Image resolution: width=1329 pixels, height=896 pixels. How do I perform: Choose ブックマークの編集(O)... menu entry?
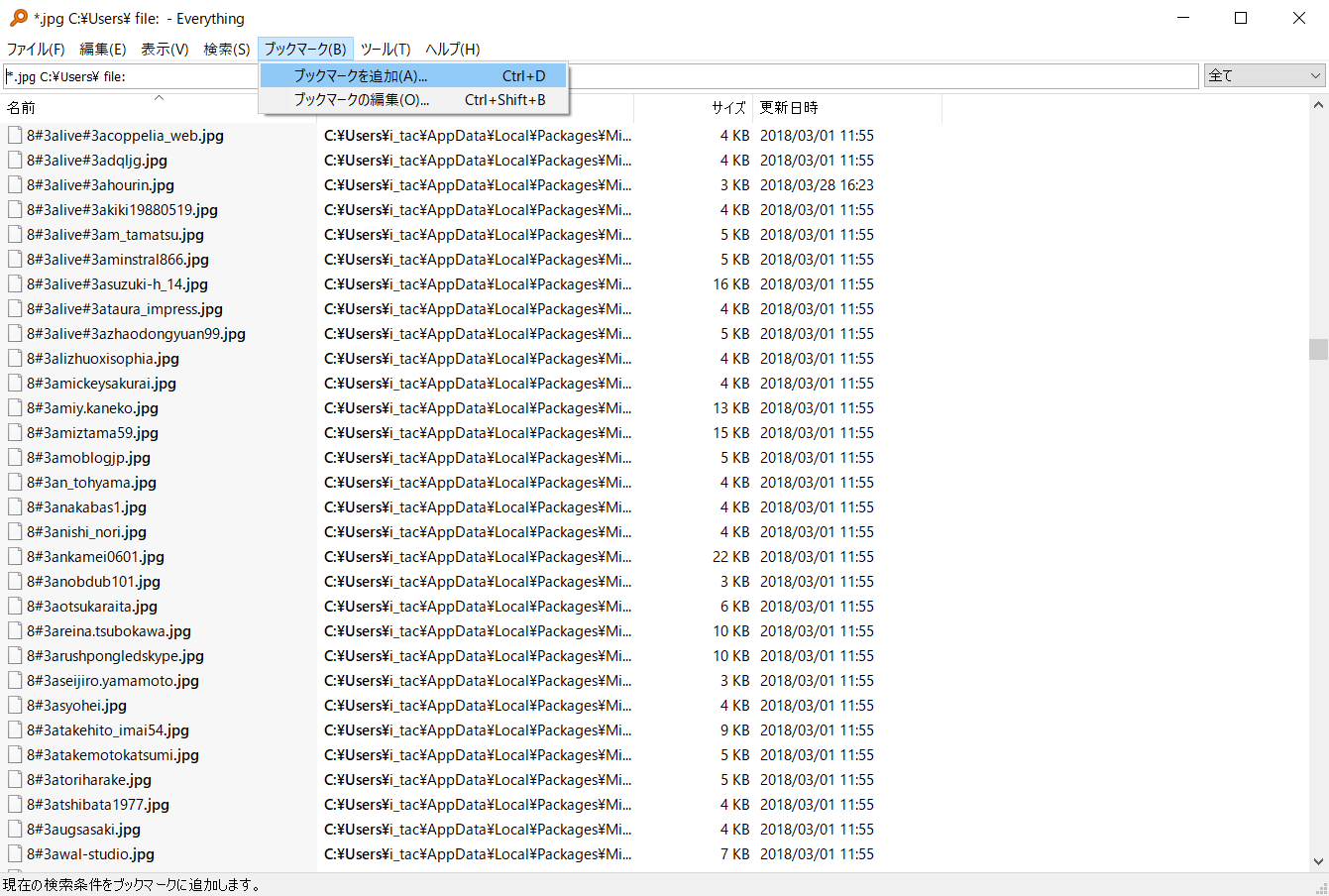pyautogui.click(x=413, y=100)
